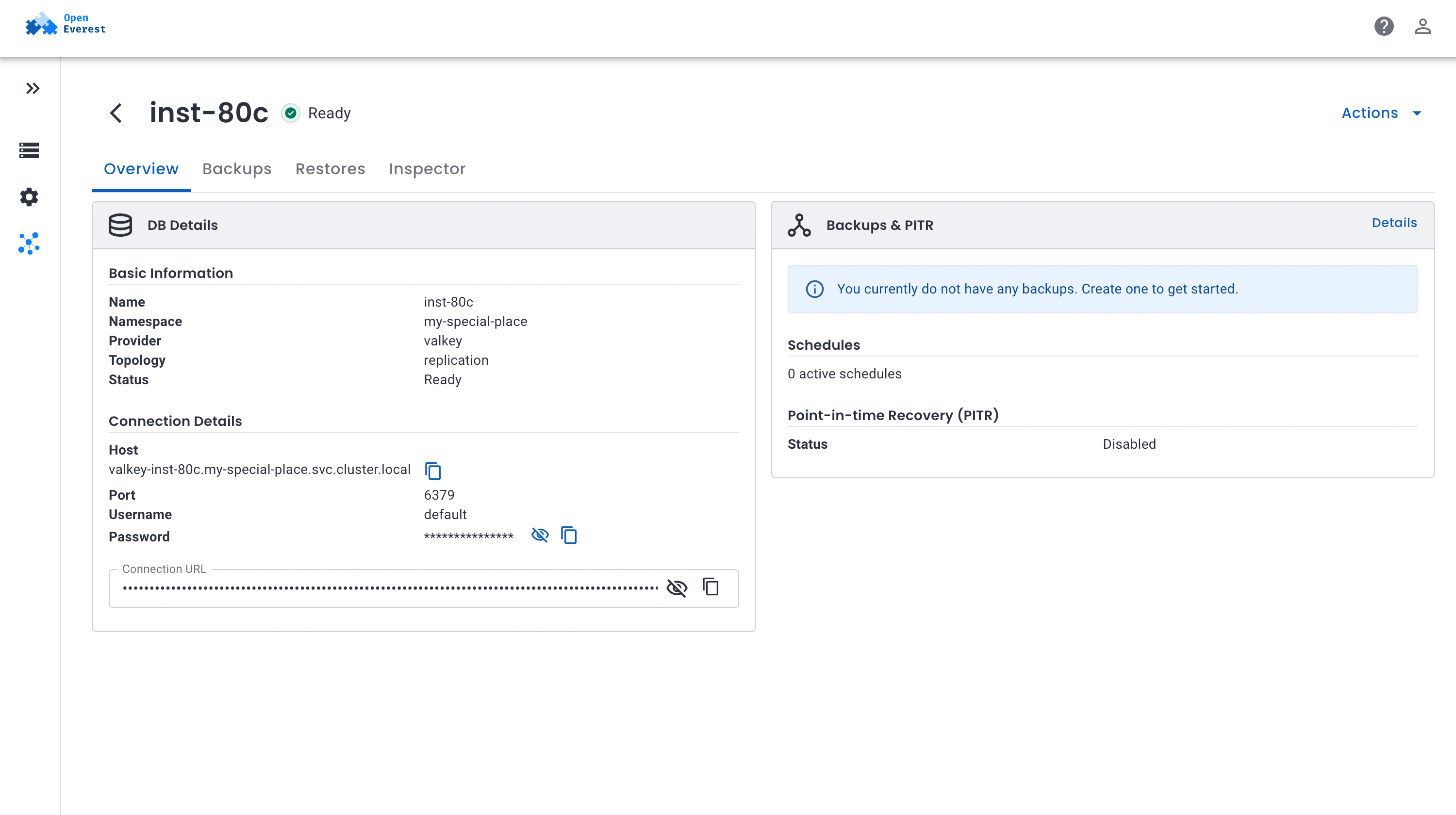The width and height of the screenshot is (1456, 815).
Task: Open the settings gear sidebar icon
Action: [30, 196]
